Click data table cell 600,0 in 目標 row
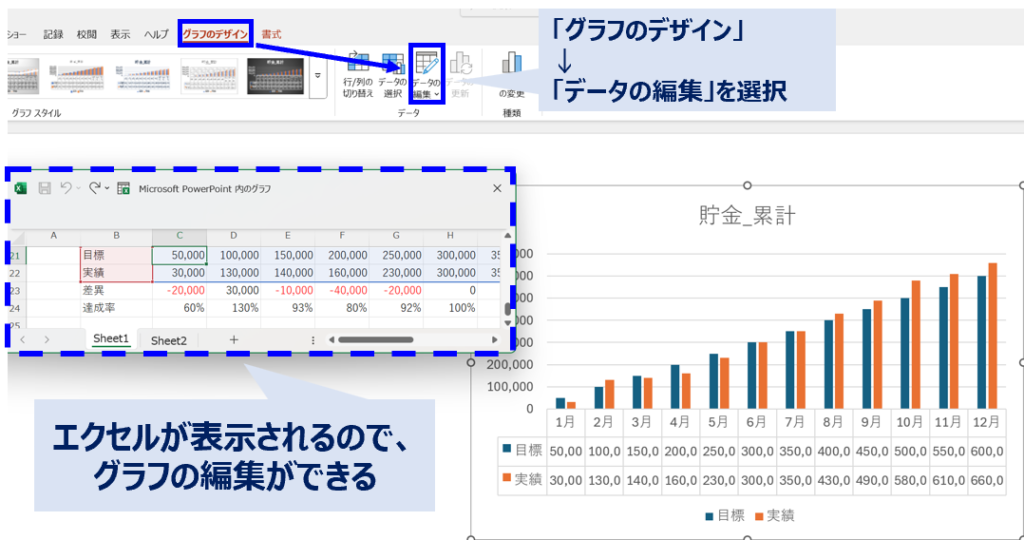Viewport: 1024px width, 540px height. tap(986, 450)
